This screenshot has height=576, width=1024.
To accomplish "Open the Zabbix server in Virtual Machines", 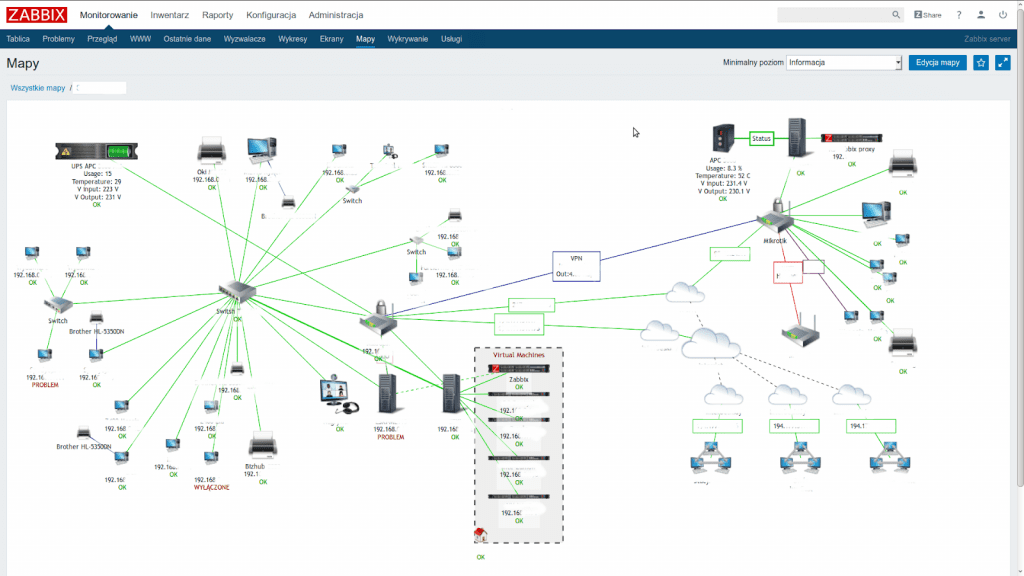I will coord(519,369).
